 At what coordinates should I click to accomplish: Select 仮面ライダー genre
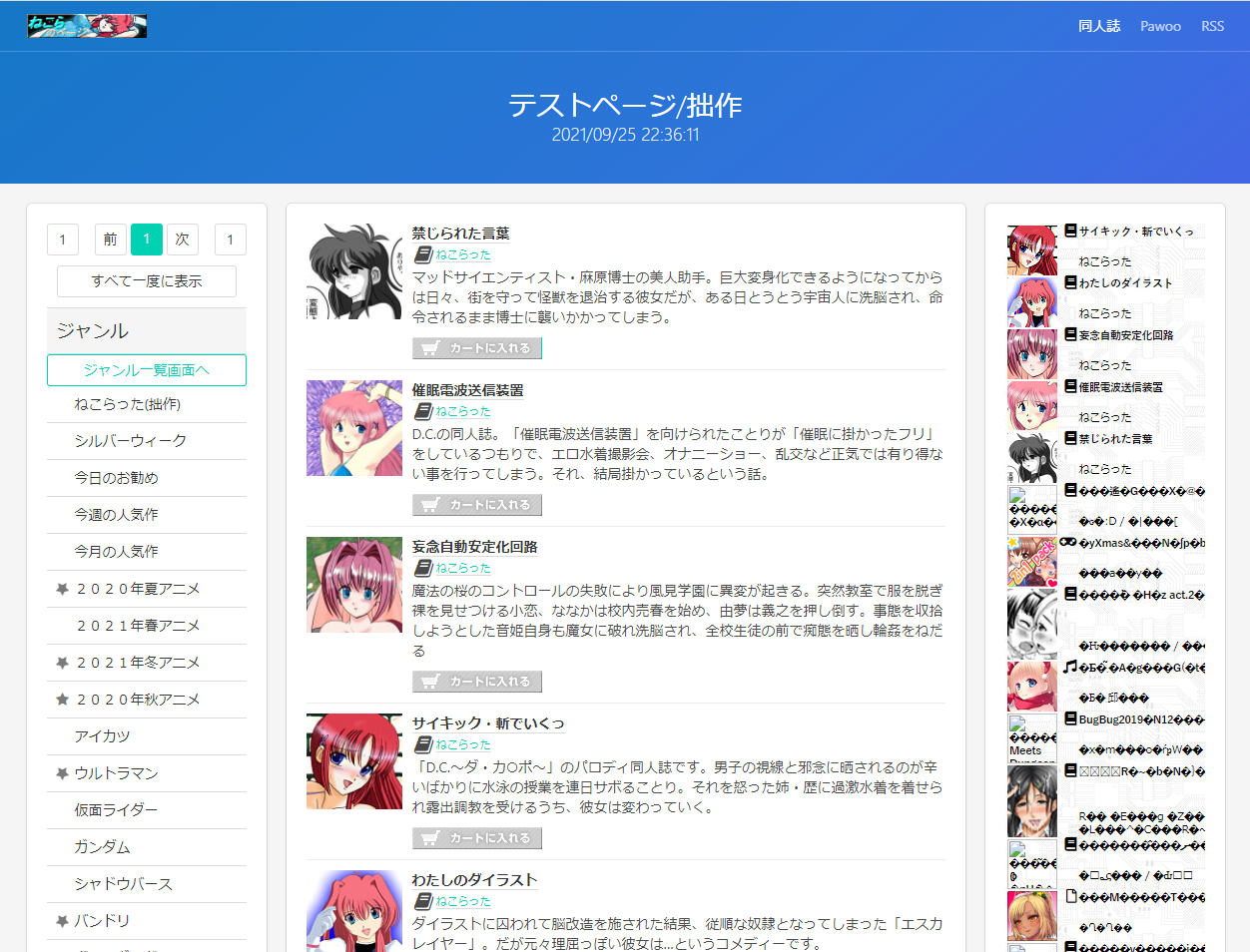pyautogui.click(x=116, y=810)
